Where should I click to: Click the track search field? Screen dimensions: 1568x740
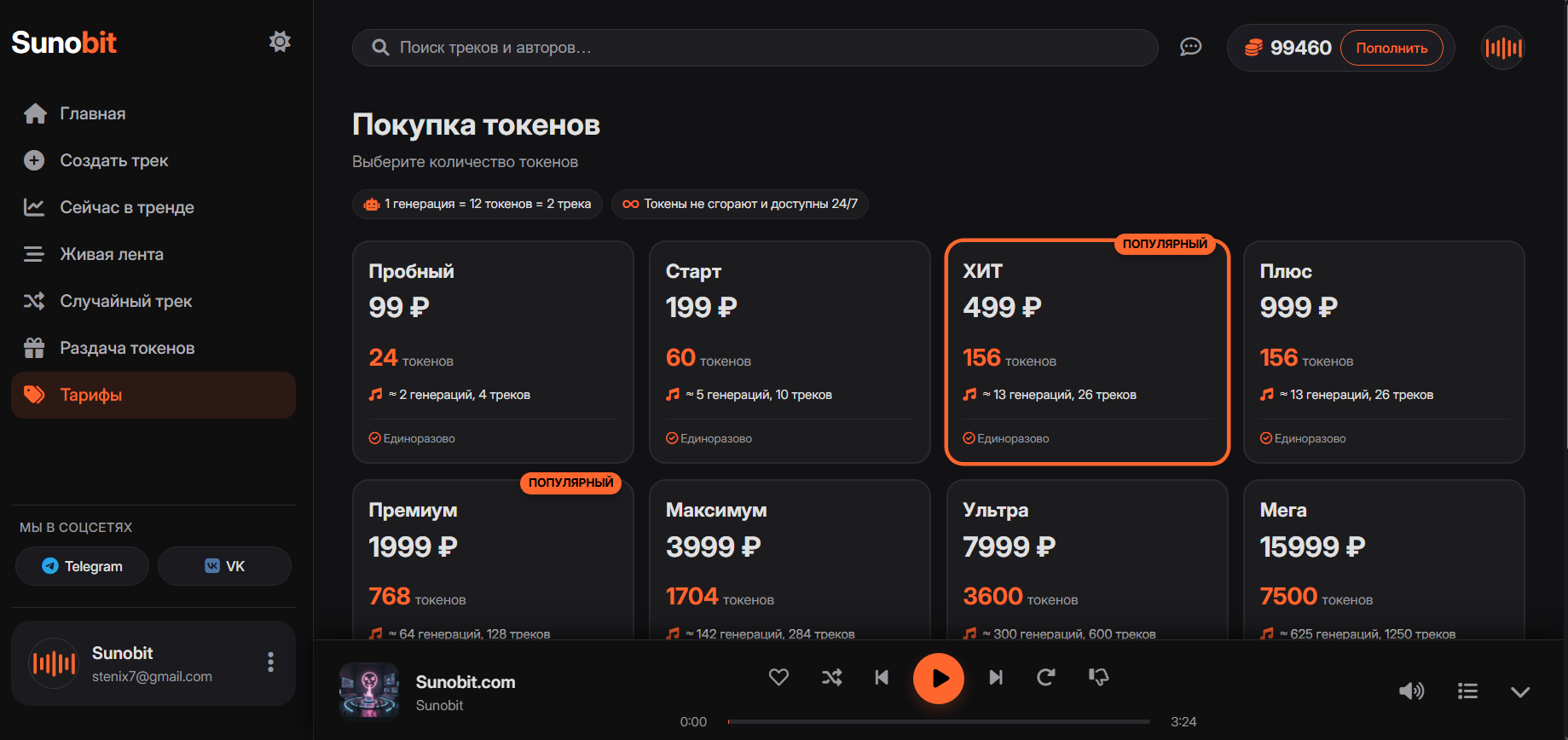coord(755,48)
